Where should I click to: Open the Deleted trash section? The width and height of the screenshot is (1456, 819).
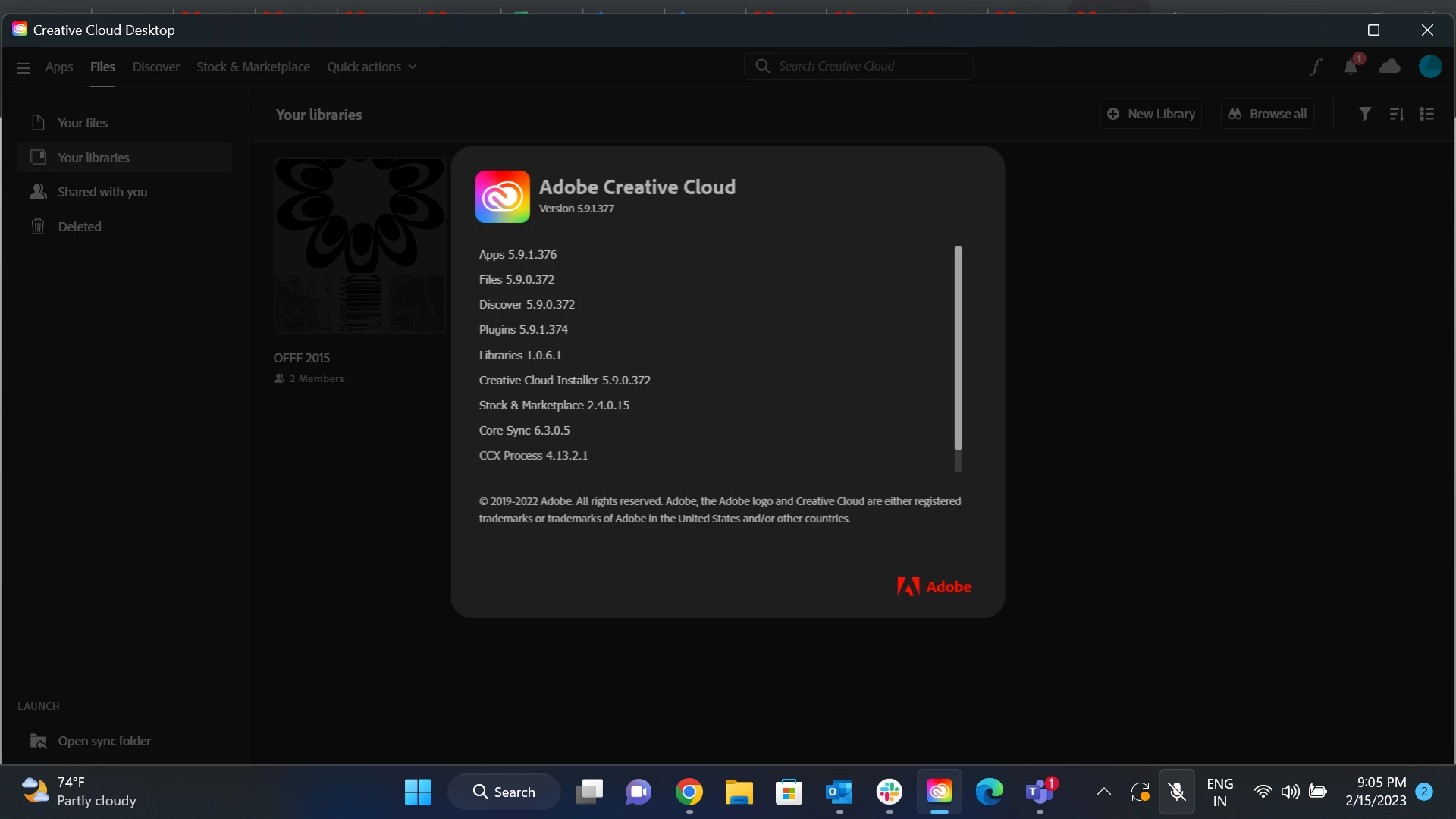pos(79,227)
